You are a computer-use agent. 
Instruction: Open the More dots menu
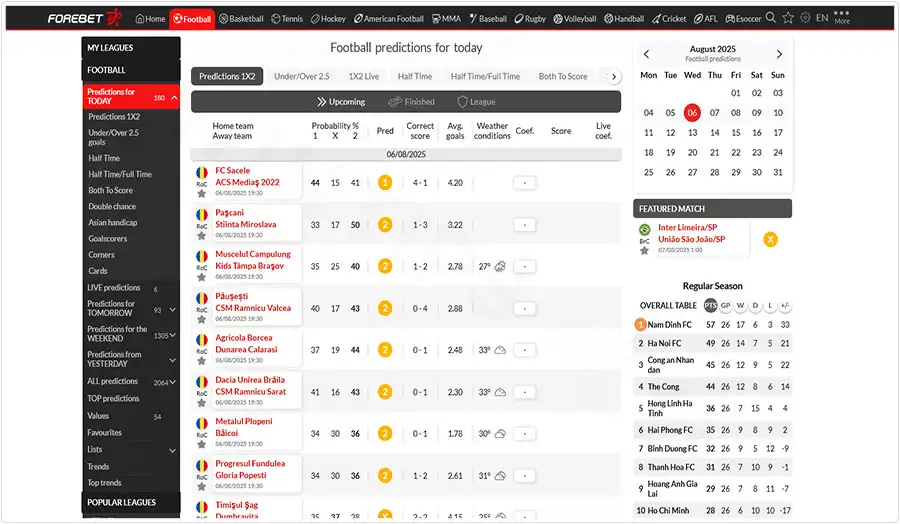[x=842, y=17]
